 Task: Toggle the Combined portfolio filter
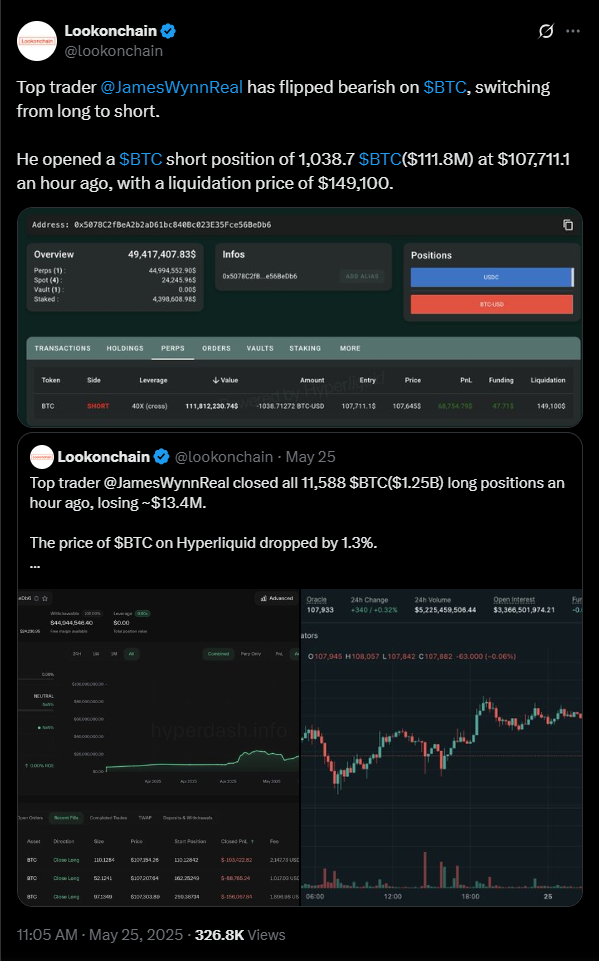pyautogui.click(x=217, y=653)
